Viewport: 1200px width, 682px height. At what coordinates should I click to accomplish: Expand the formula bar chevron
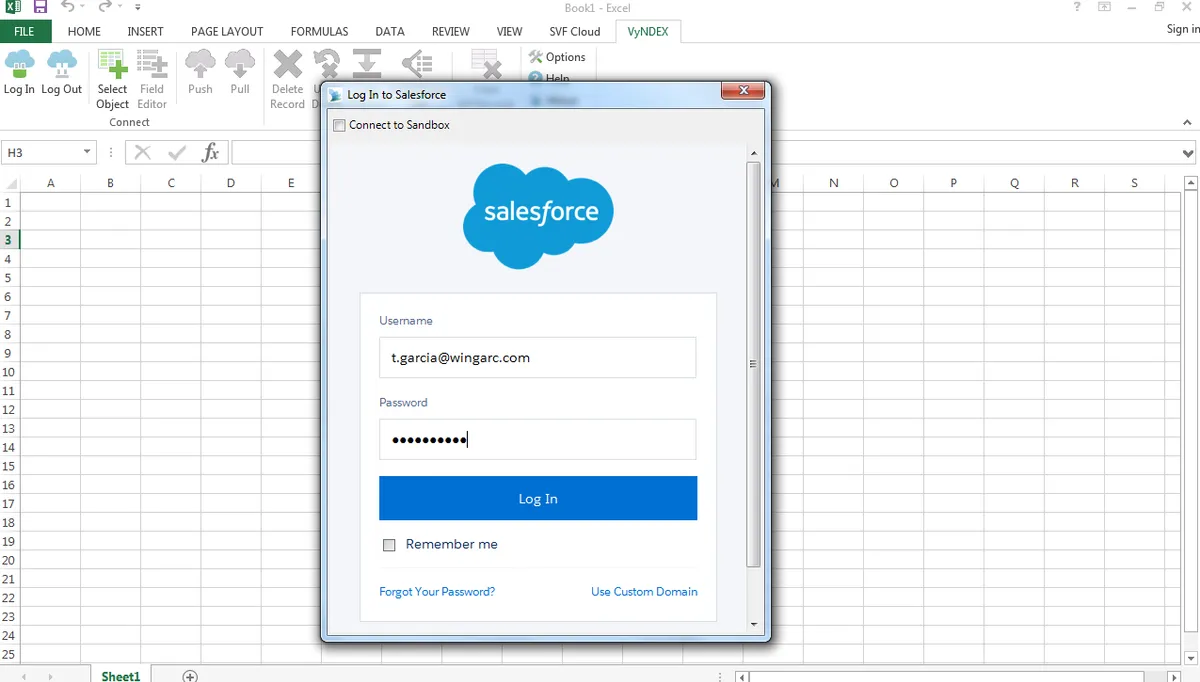click(1188, 153)
